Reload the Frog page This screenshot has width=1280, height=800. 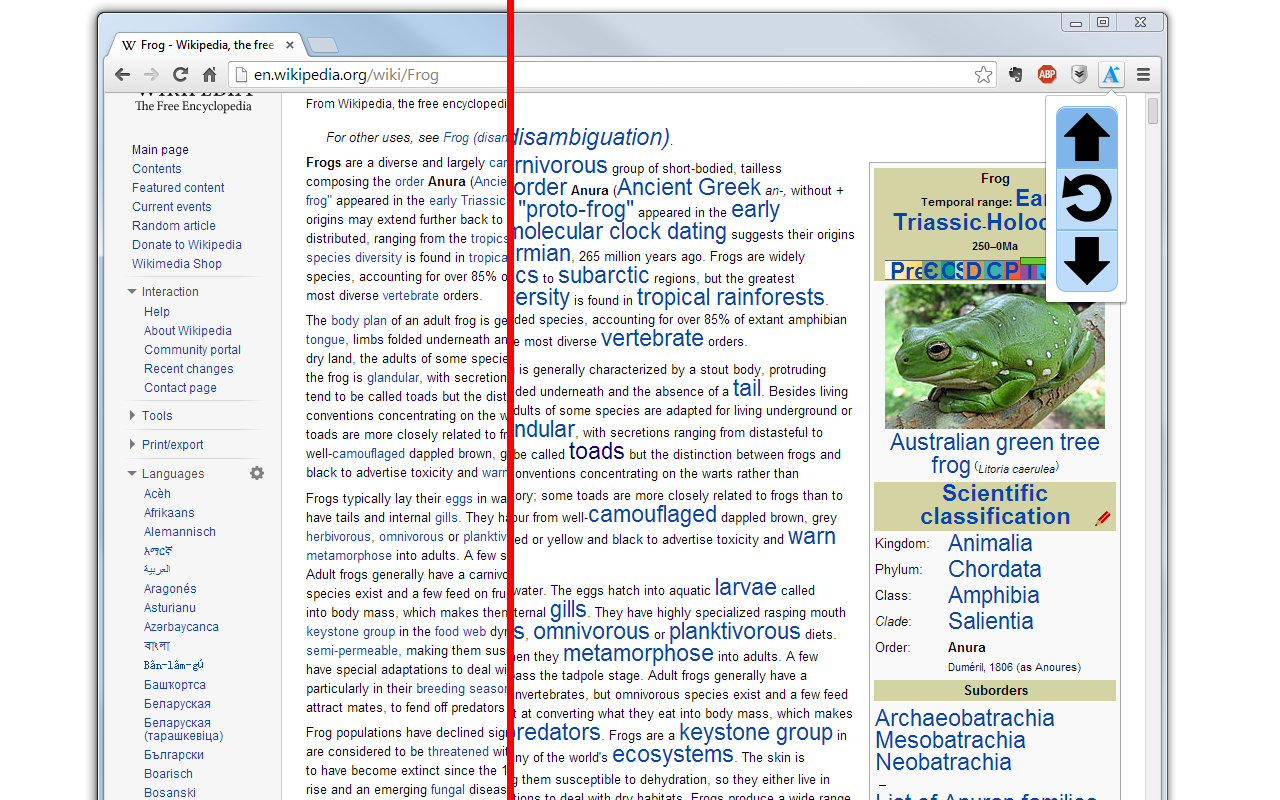pos(180,74)
